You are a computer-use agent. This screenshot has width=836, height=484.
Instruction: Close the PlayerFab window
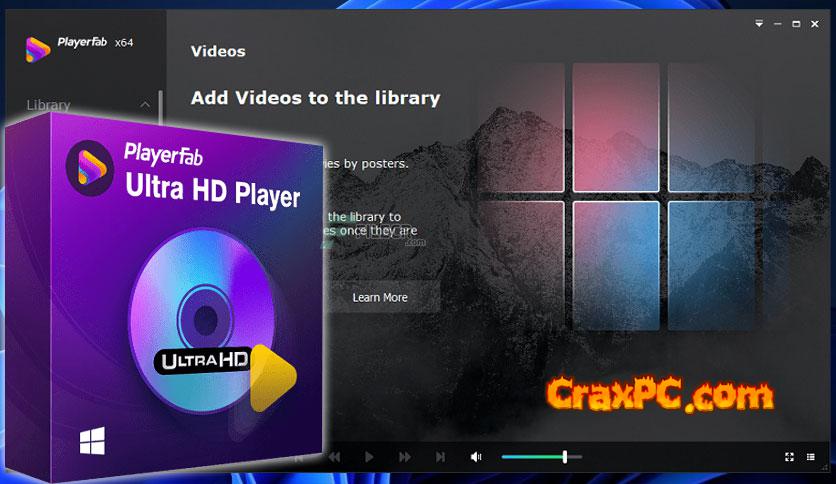(815, 24)
